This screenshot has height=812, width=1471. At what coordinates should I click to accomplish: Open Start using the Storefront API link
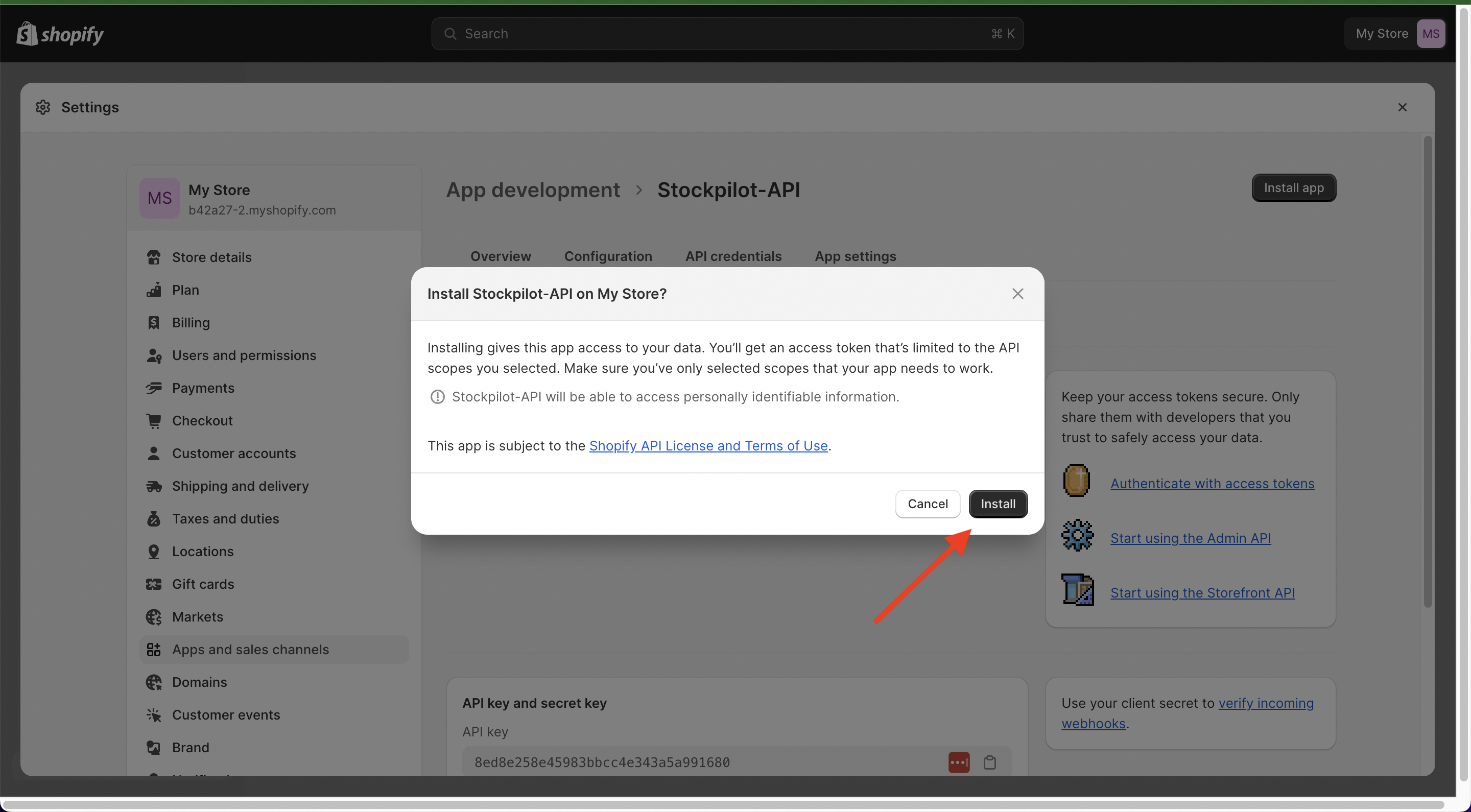click(x=1202, y=593)
